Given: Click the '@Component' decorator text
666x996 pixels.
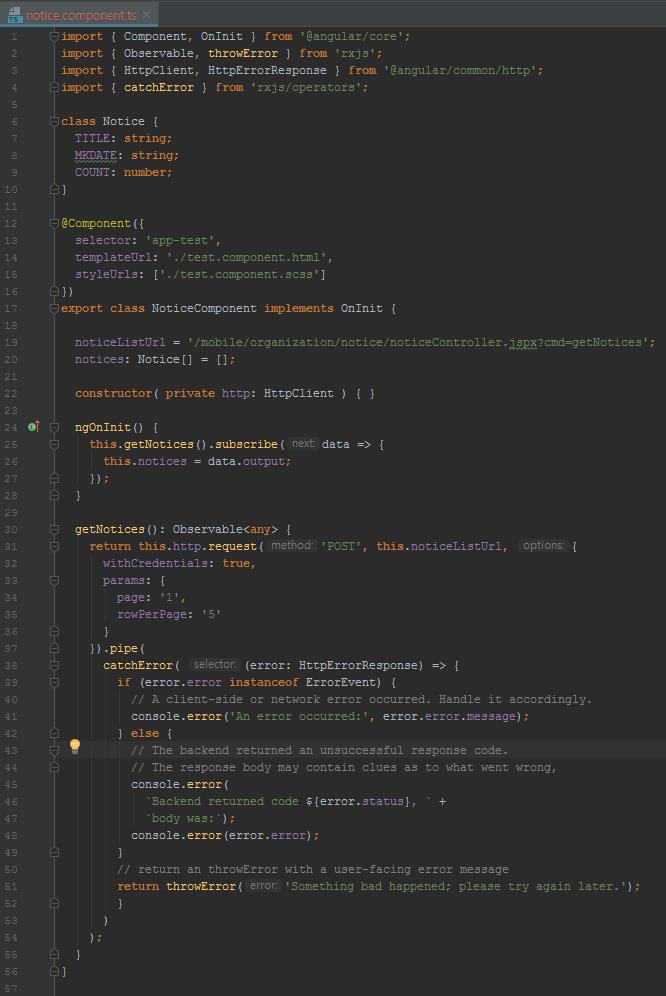Looking at the screenshot, I should [x=96, y=224].
